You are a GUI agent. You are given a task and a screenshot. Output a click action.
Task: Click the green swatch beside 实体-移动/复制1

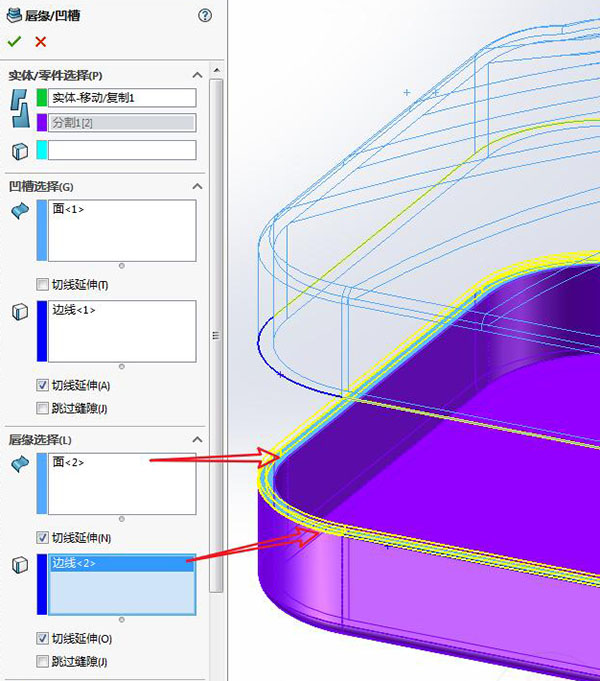click(x=42, y=98)
